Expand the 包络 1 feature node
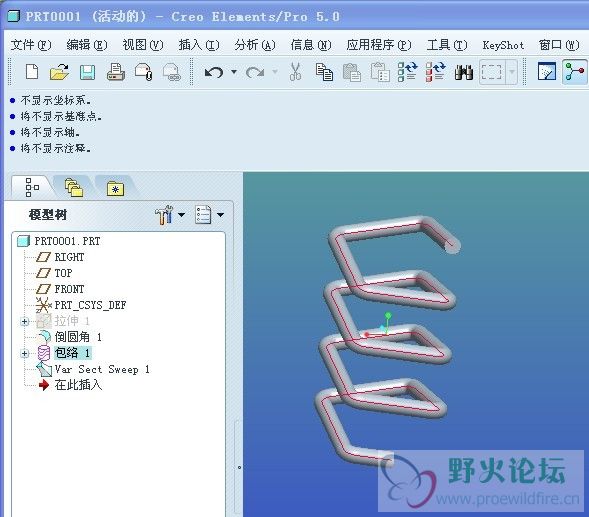Image resolution: width=589 pixels, height=517 pixels. pos(25,354)
